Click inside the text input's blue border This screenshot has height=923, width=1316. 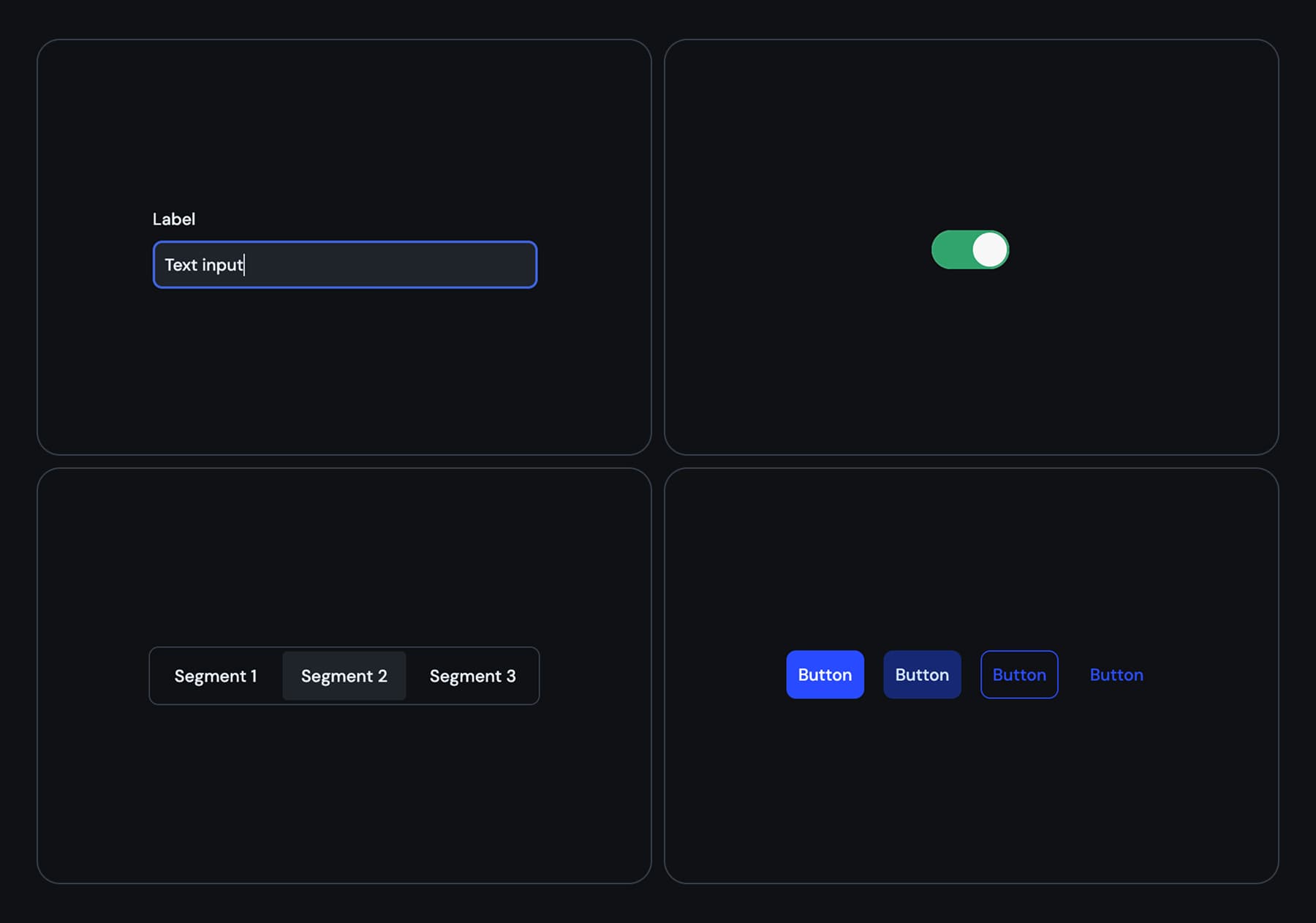coord(344,265)
